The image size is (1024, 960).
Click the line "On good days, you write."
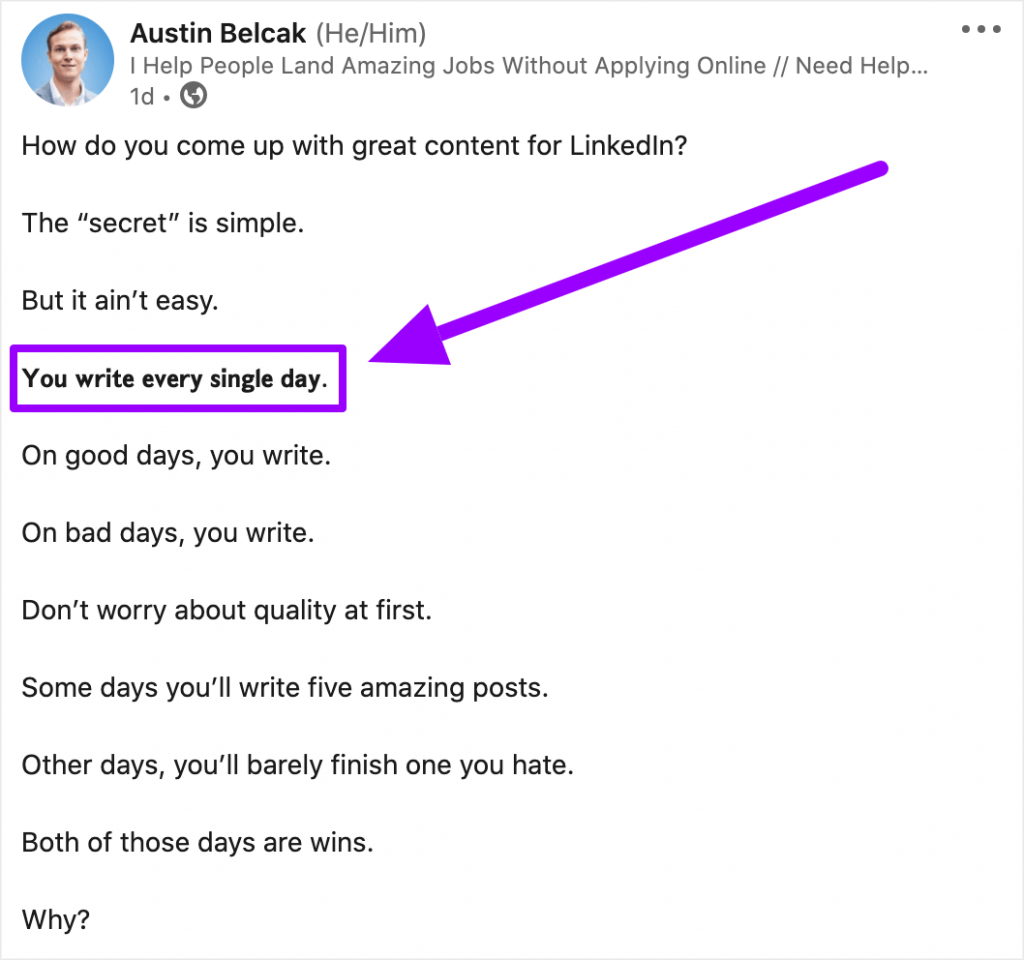pyautogui.click(x=176, y=456)
